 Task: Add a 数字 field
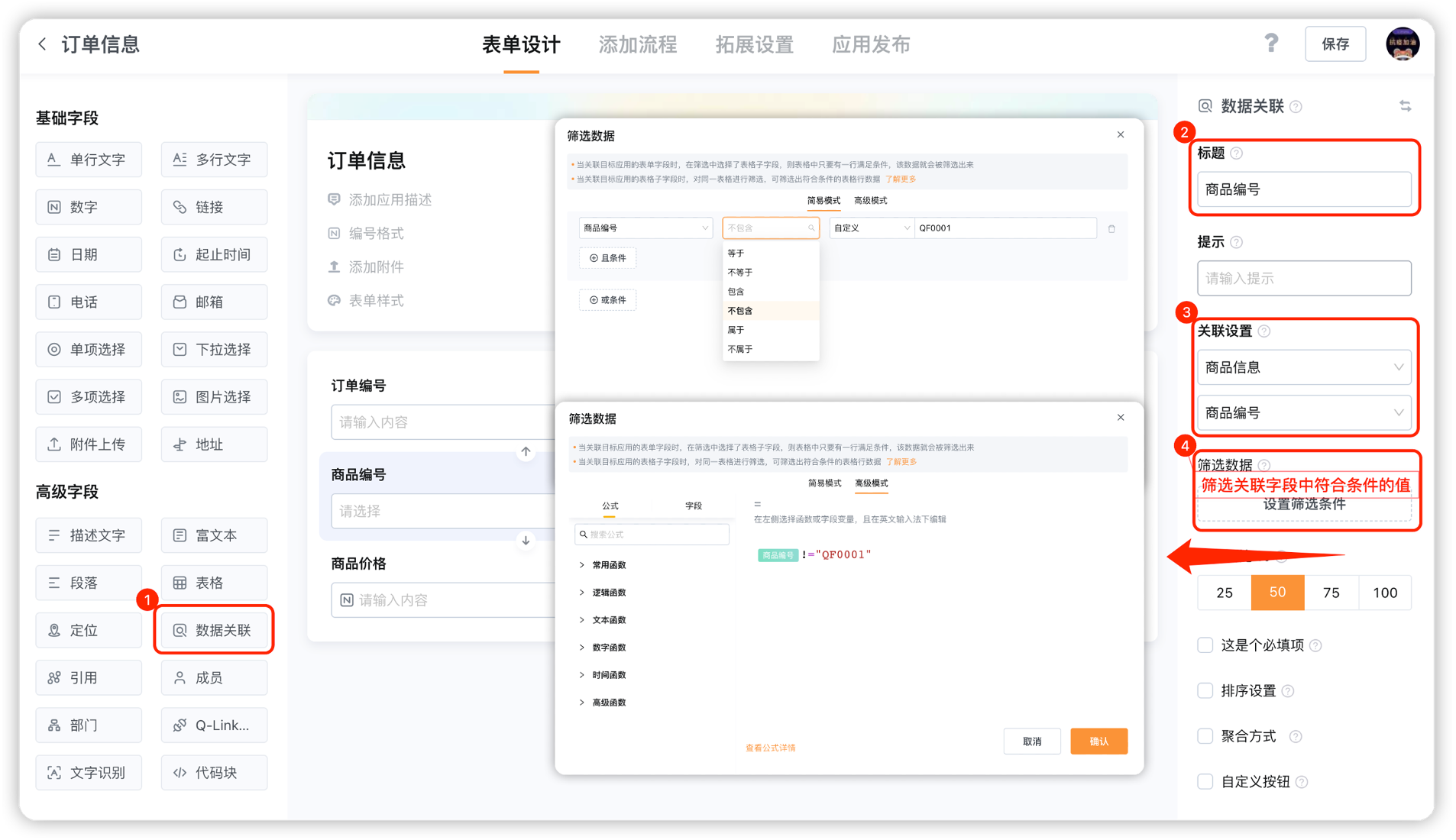coord(89,207)
